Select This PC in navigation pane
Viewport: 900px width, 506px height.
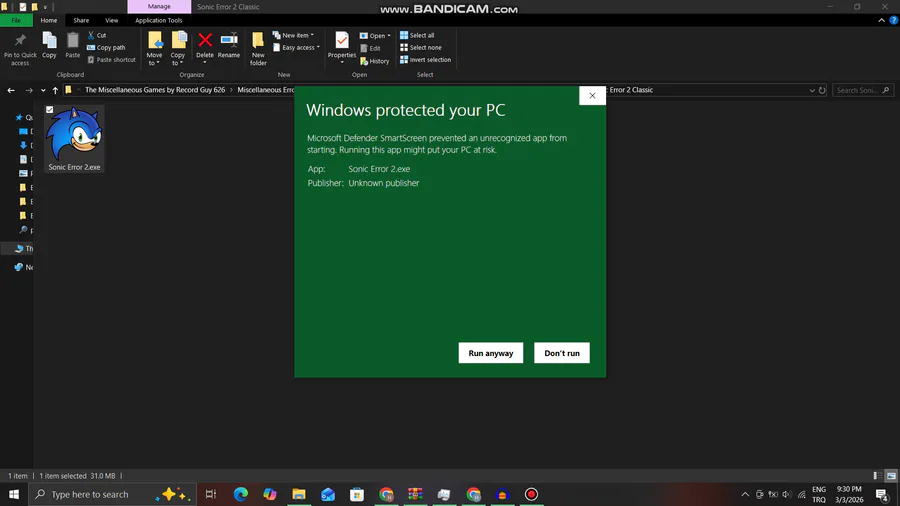point(24,248)
